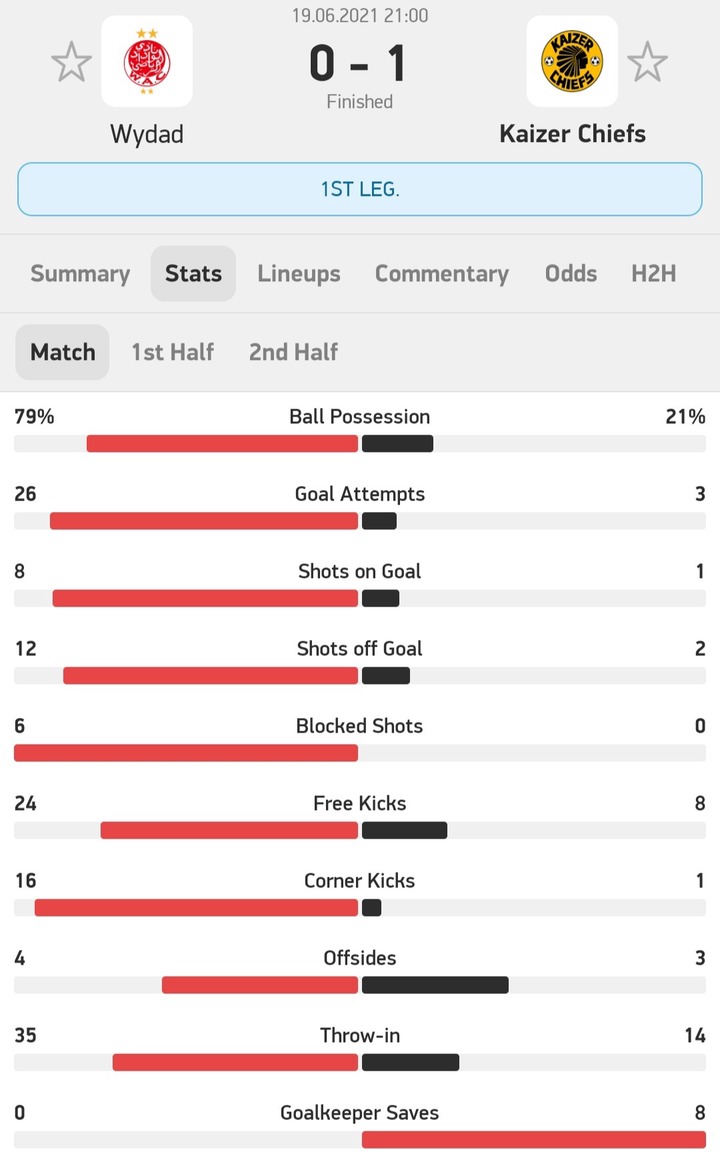This screenshot has height=1158, width=720.
Task: Go to the Commentary tab
Action: click(442, 273)
